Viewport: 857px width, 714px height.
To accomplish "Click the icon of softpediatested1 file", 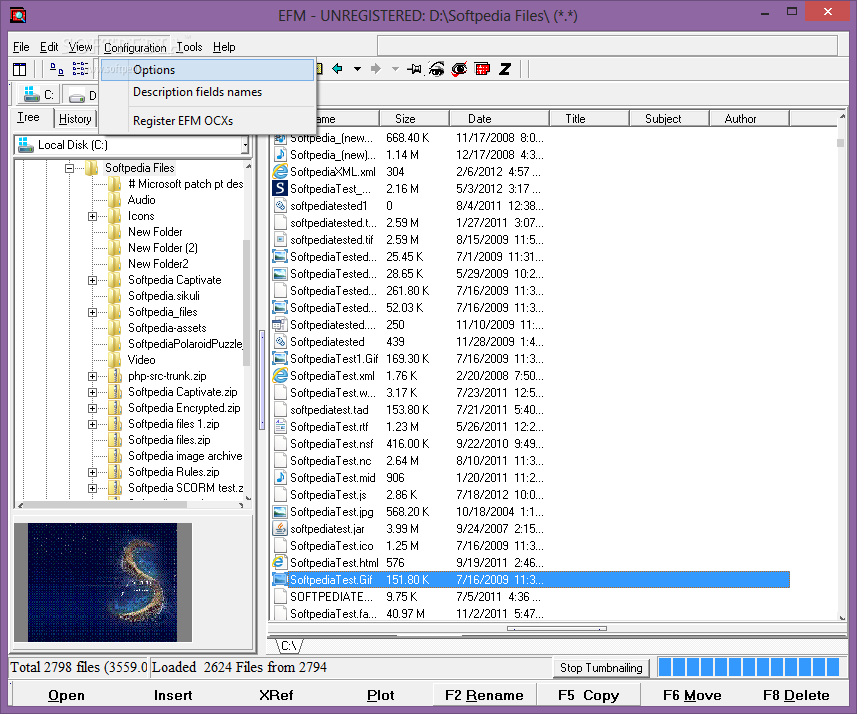I will 280,206.
